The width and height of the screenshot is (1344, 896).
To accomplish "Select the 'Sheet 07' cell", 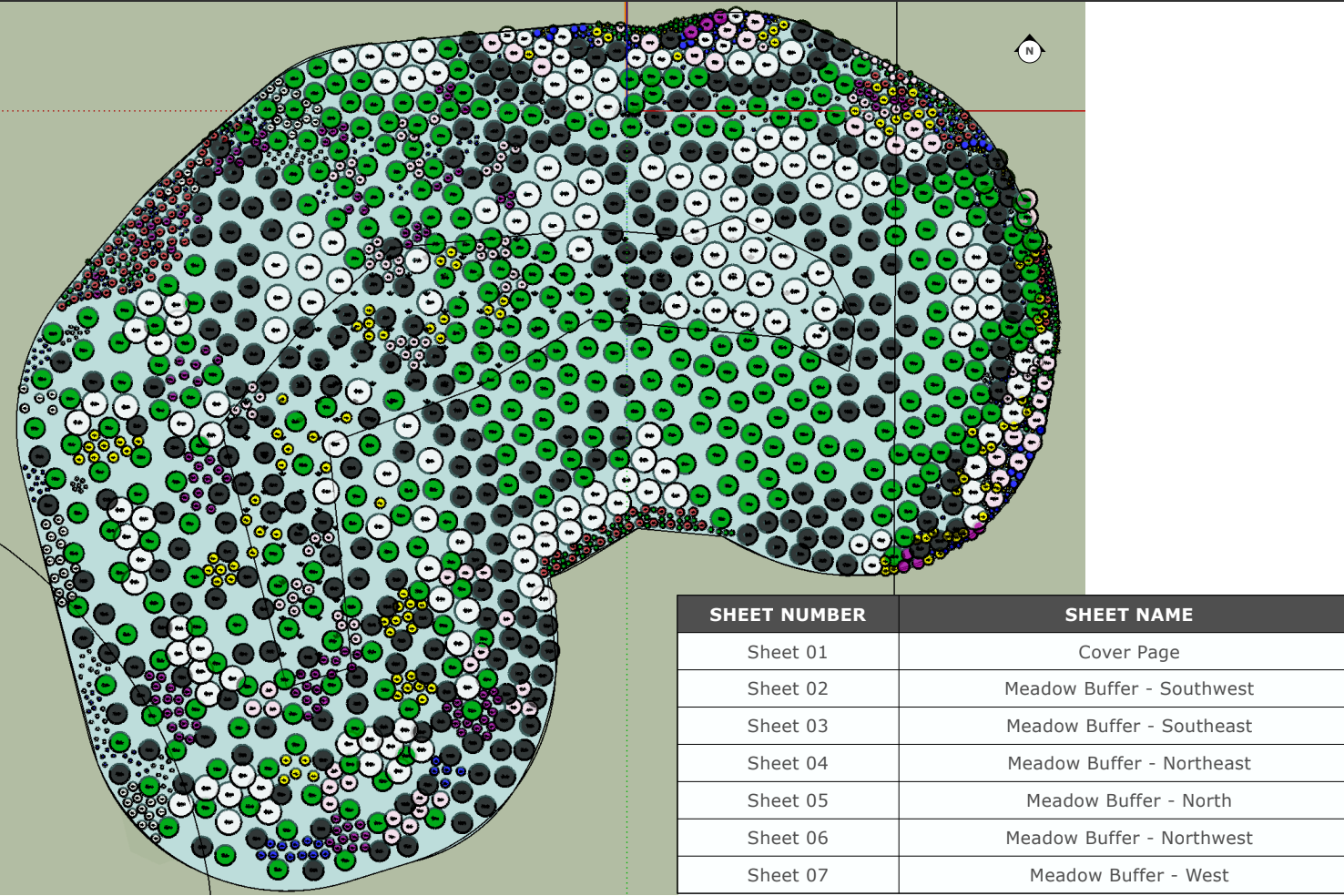I will point(788,875).
